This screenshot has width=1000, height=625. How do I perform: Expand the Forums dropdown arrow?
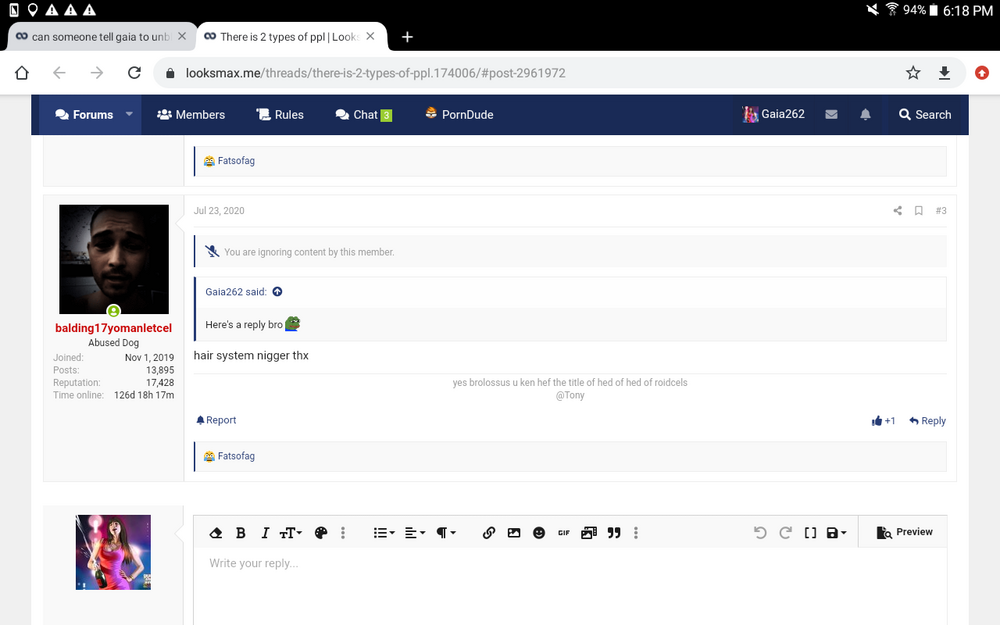[129, 114]
